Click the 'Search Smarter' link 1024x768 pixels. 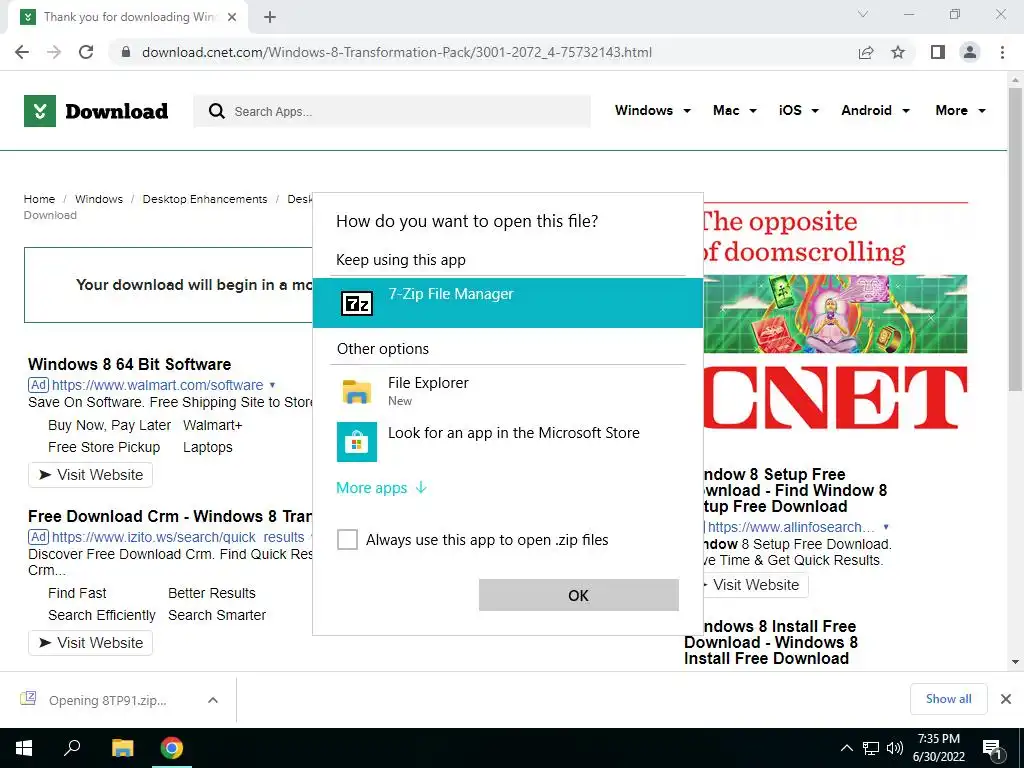click(217, 615)
